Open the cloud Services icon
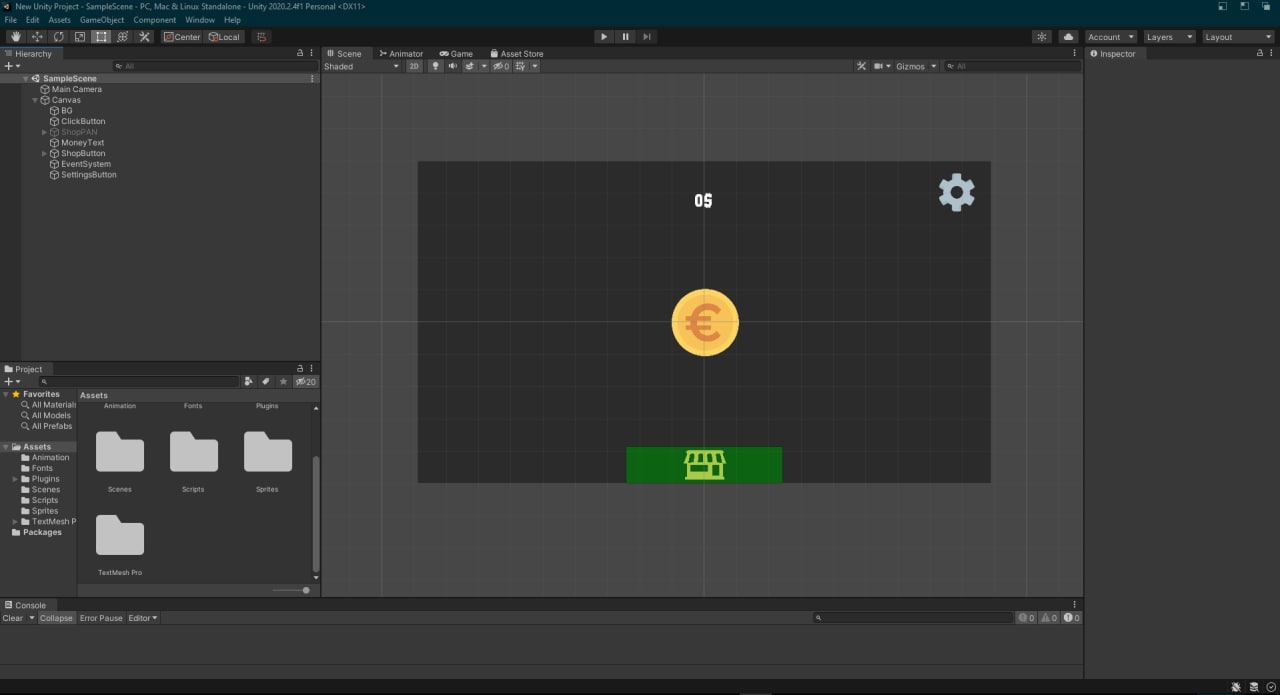 pyautogui.click(x=1068, y=37)
